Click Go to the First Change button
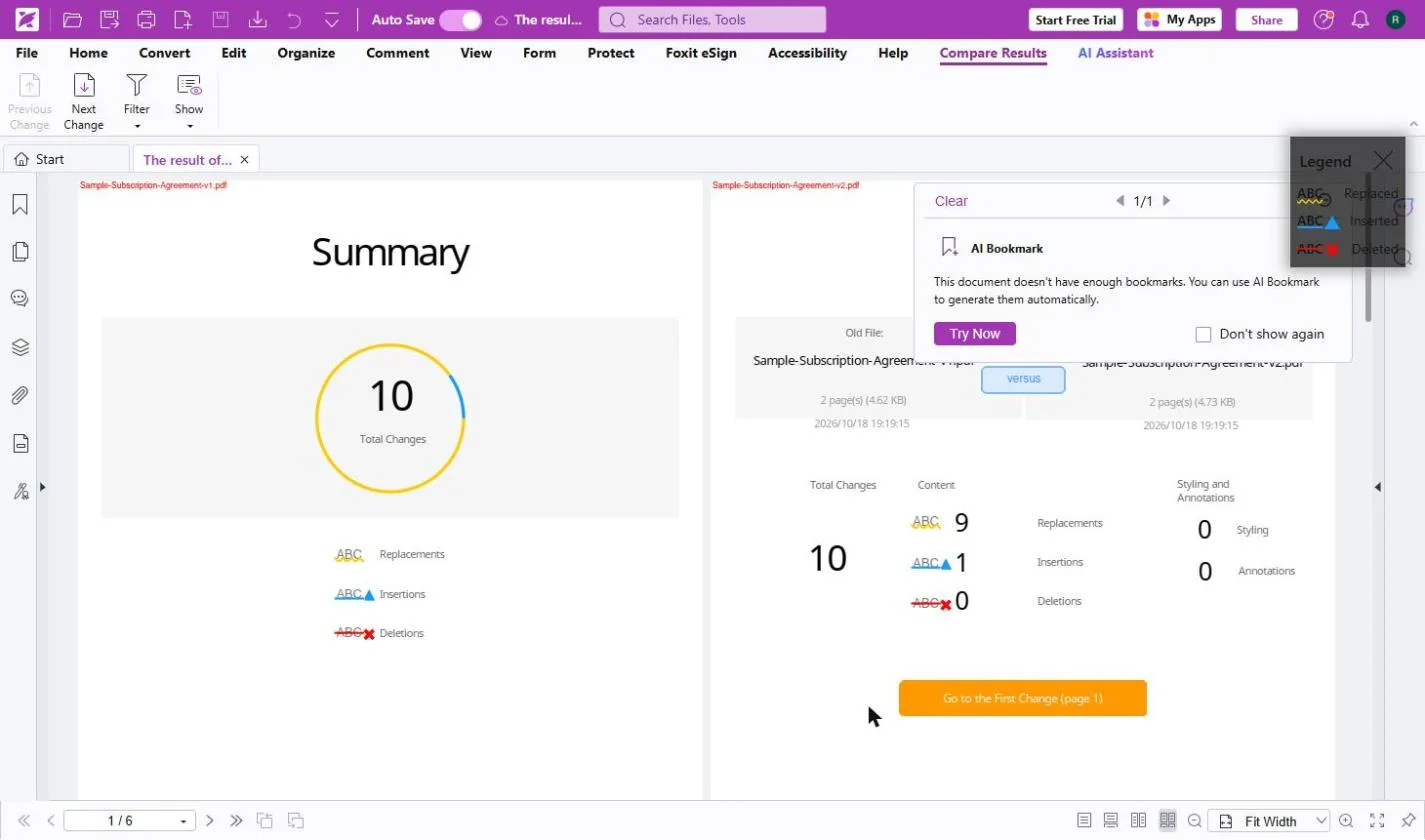The width and height of the screenshot is (1425, 840). click(x=1022, y=698)
